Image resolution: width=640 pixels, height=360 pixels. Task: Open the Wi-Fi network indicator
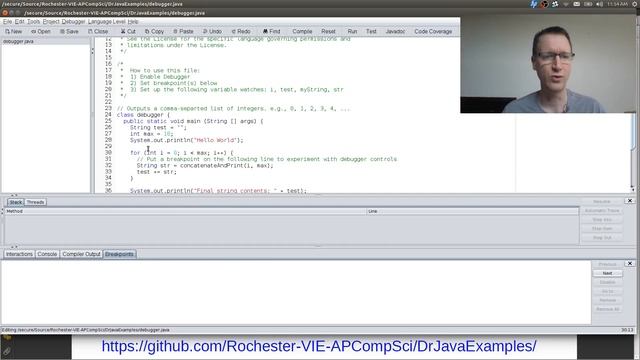click(566, 4)
